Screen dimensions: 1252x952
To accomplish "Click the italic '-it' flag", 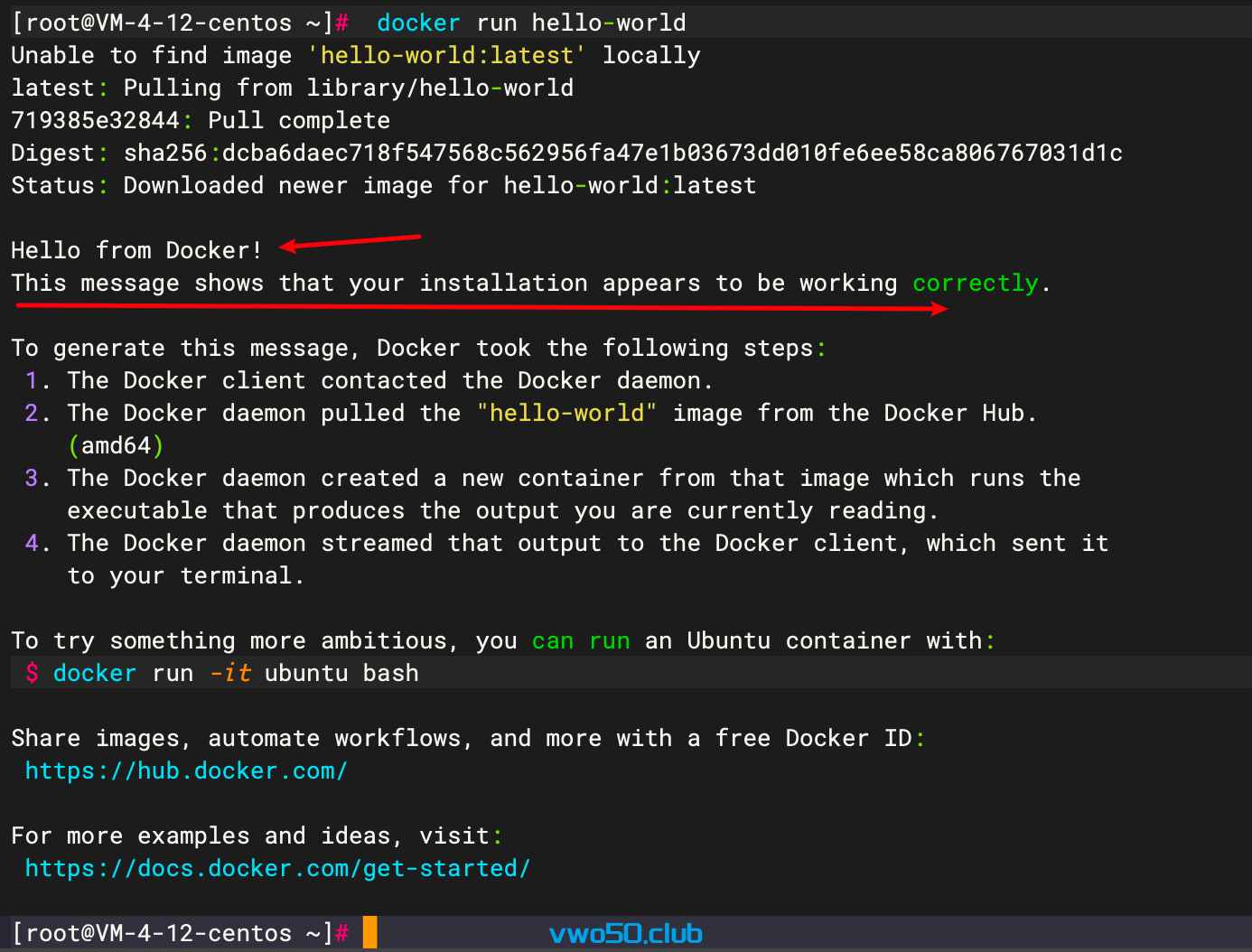I will (x=229, y=673).
